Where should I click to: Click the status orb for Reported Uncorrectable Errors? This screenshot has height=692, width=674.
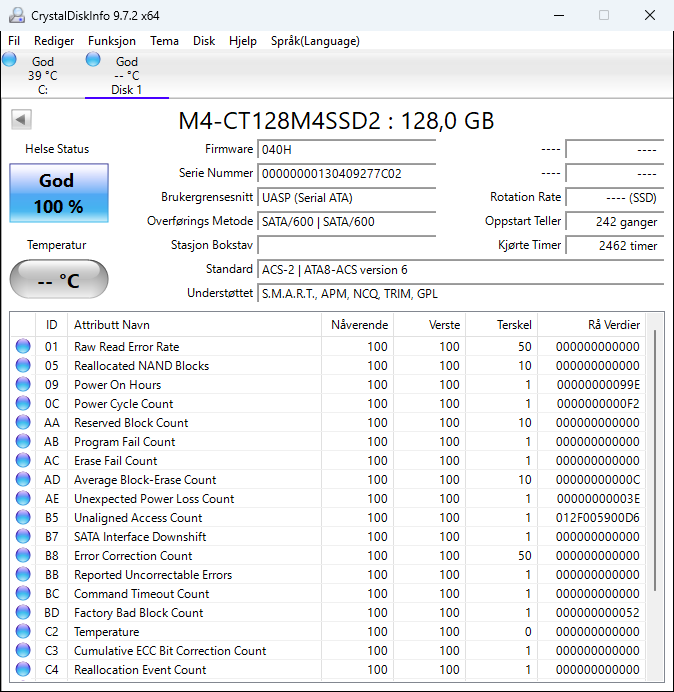[x=23, y=574]
